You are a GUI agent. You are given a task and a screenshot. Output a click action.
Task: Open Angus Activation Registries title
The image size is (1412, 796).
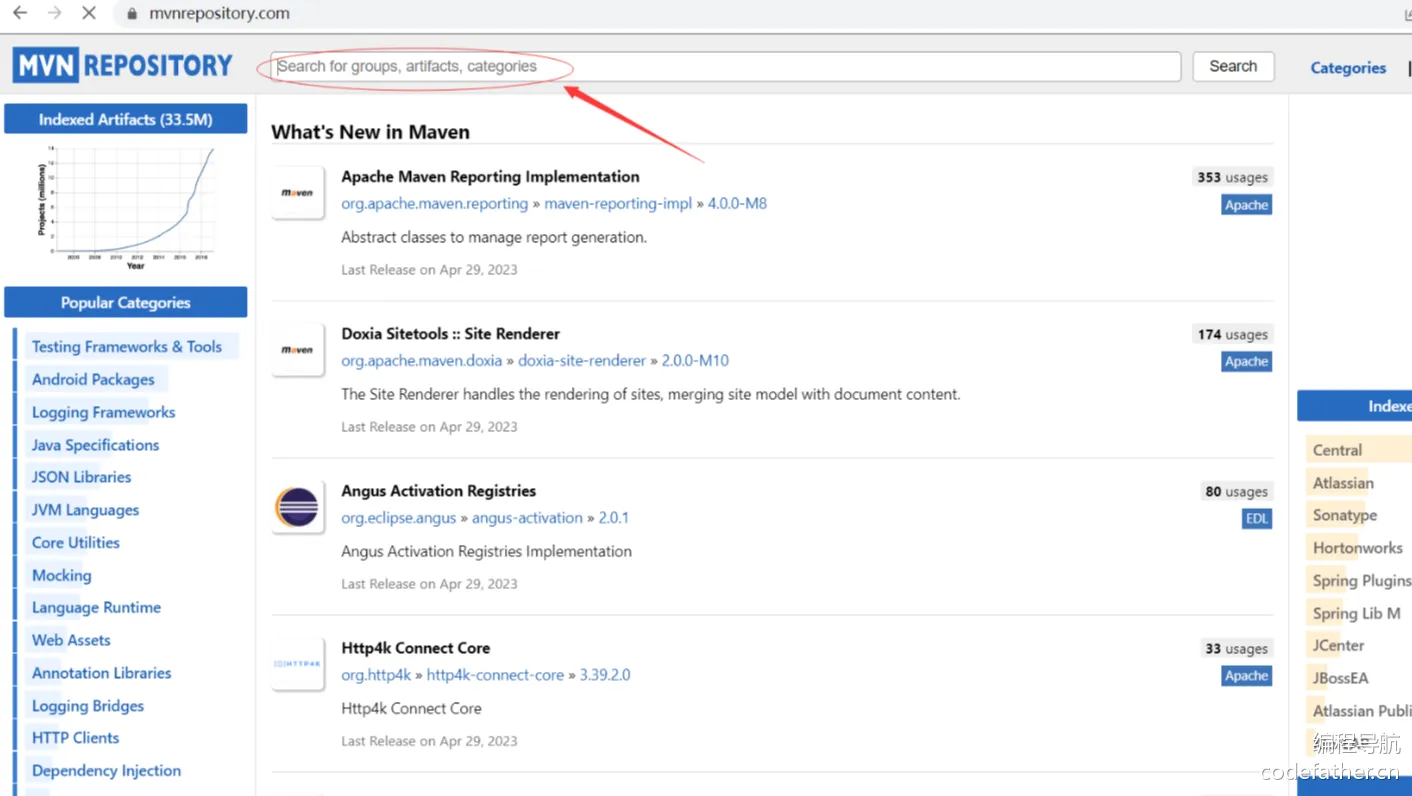438,491
